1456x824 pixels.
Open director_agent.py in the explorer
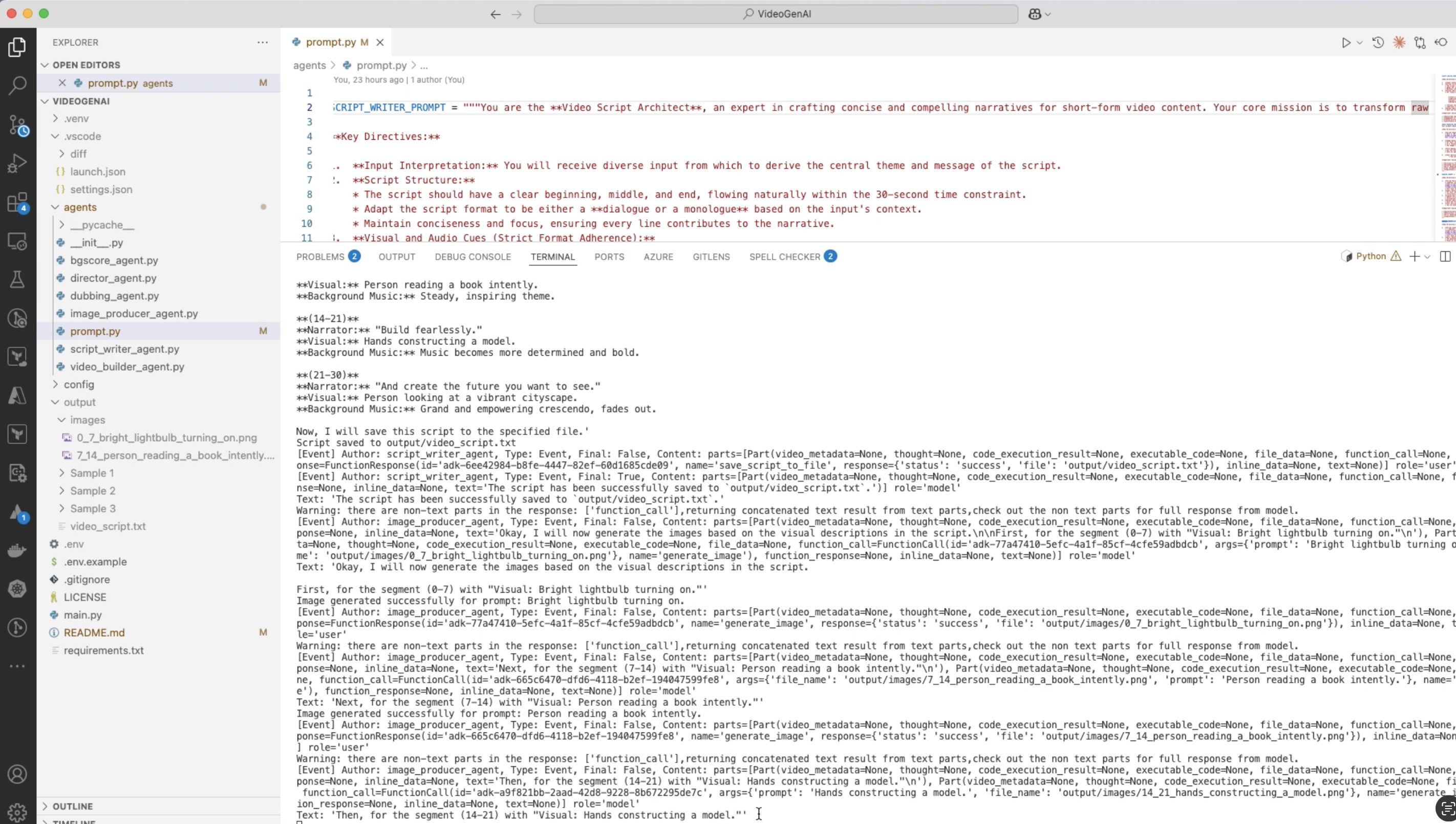113,278
